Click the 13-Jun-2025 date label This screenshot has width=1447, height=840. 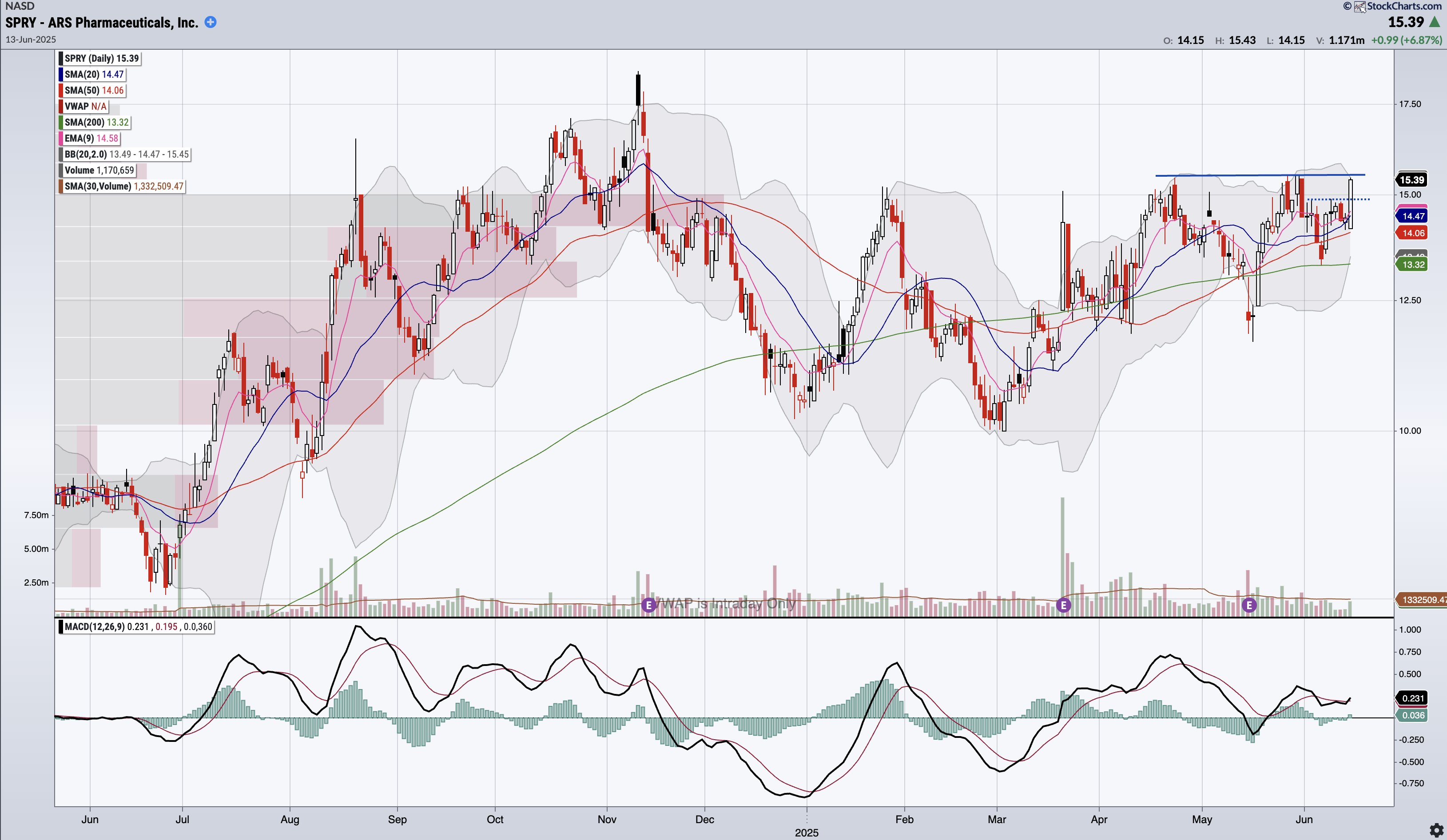tap(31, 40)
